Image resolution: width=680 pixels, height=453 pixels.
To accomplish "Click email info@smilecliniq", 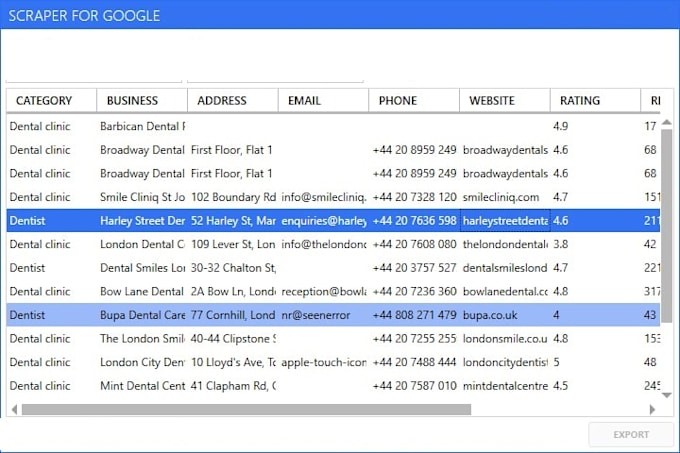I will pyautogui.click(x=324, y=197).
